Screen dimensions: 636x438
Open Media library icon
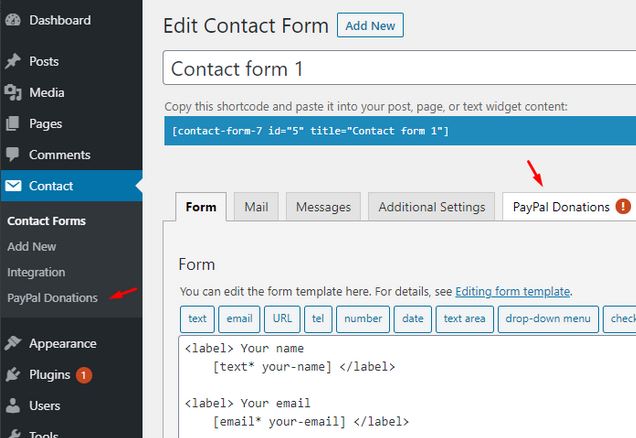(13, 92)
